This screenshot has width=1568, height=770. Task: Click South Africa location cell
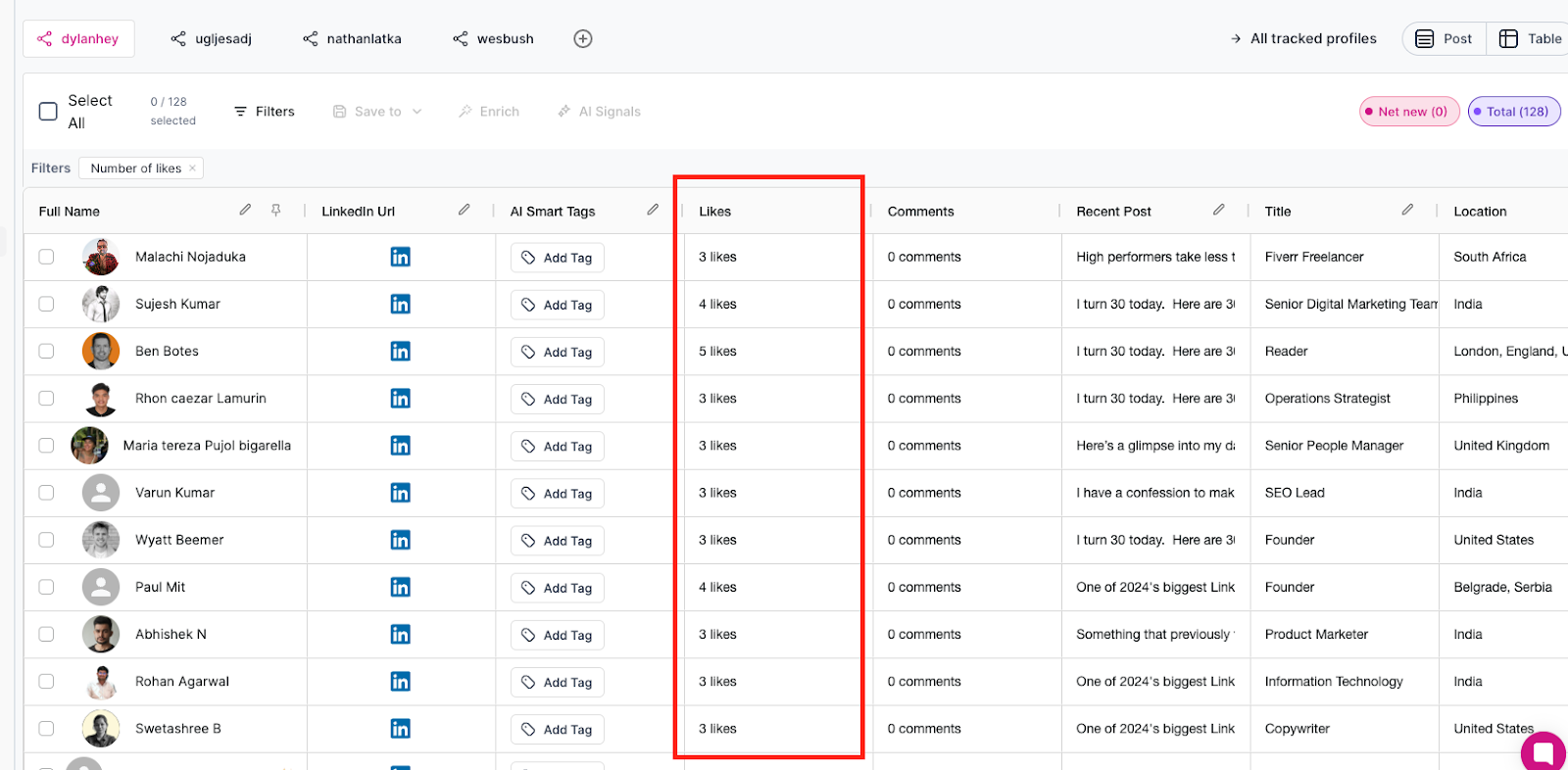[x=1490, y=257]
